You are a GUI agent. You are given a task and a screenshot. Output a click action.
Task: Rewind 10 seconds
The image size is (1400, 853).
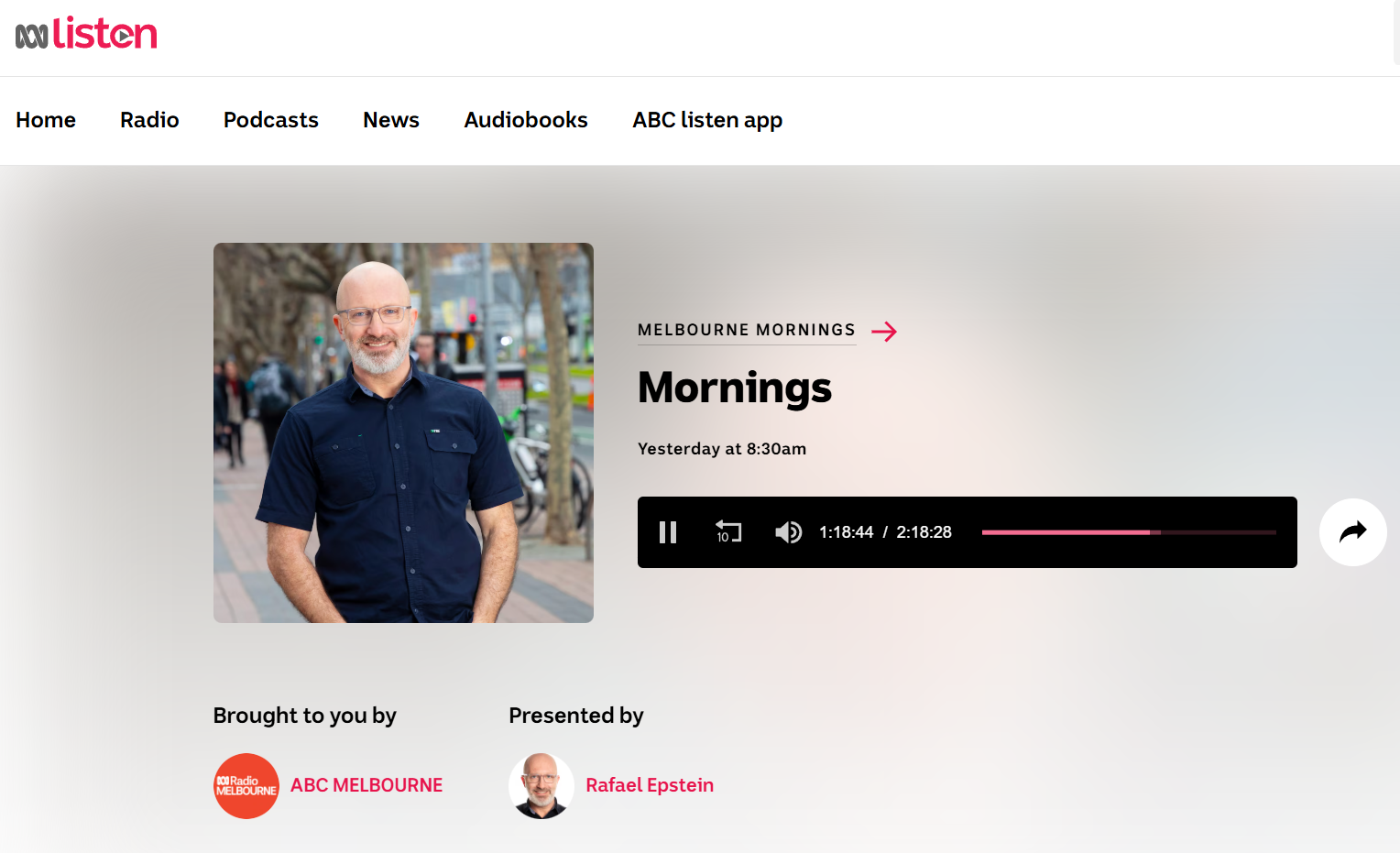click(x=728, y=532)
